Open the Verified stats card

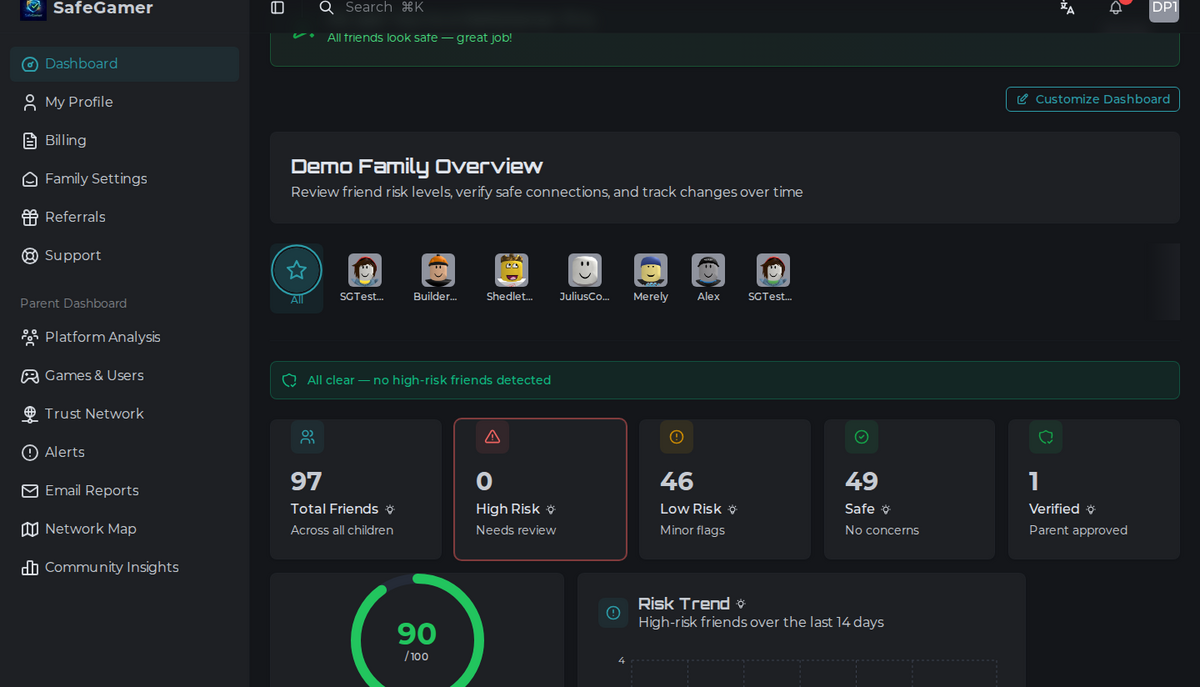[x=1094, y=489]
